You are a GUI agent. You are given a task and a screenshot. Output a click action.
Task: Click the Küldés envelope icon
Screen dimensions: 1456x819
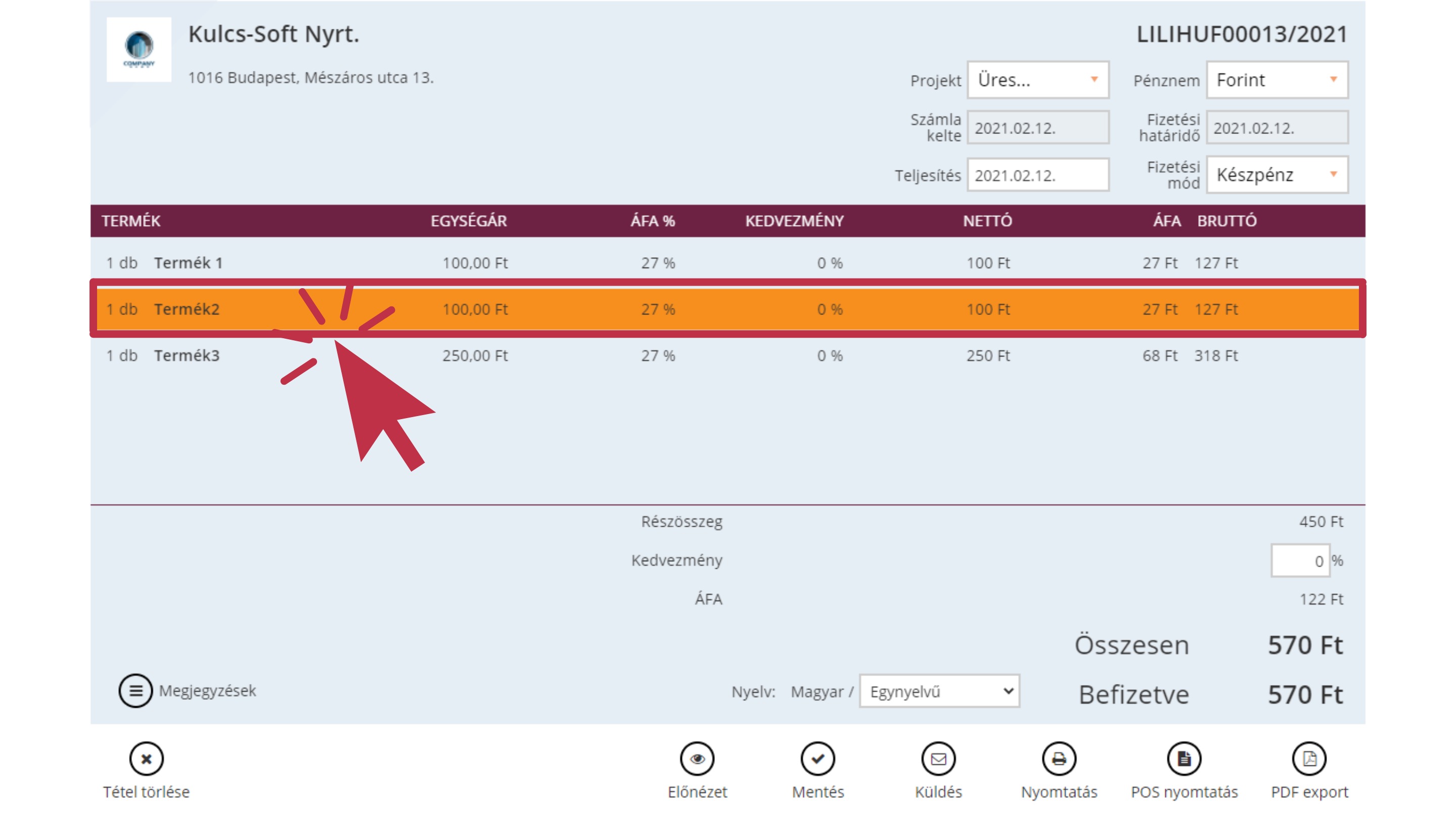(938, 758)
